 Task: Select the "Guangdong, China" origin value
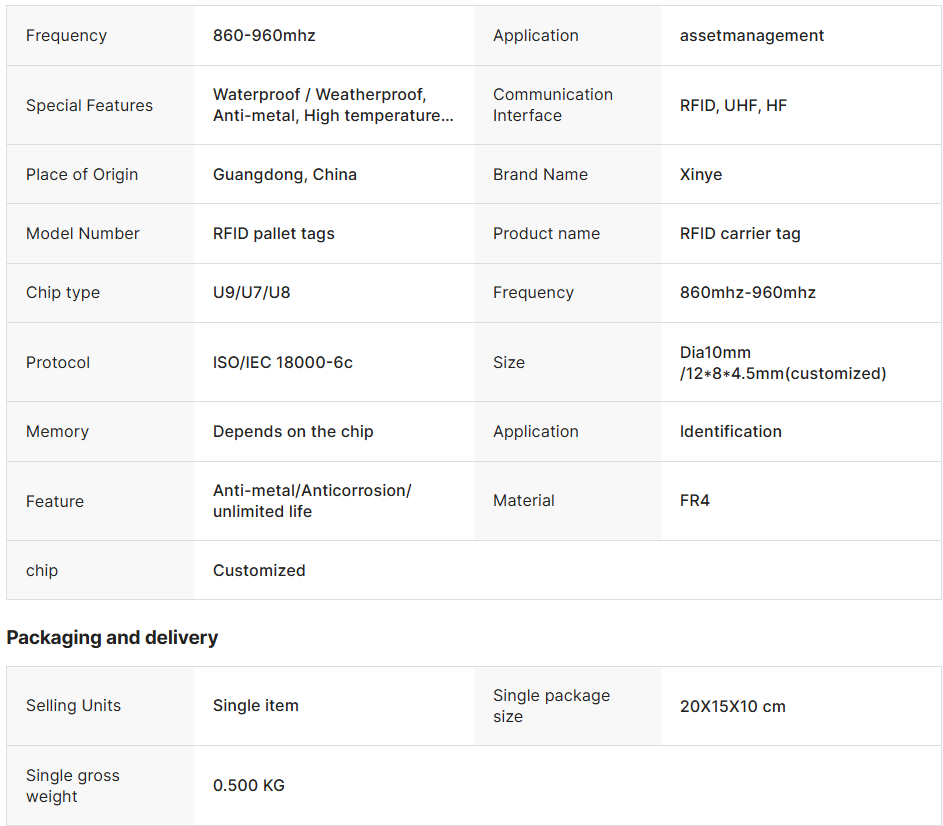285,174
